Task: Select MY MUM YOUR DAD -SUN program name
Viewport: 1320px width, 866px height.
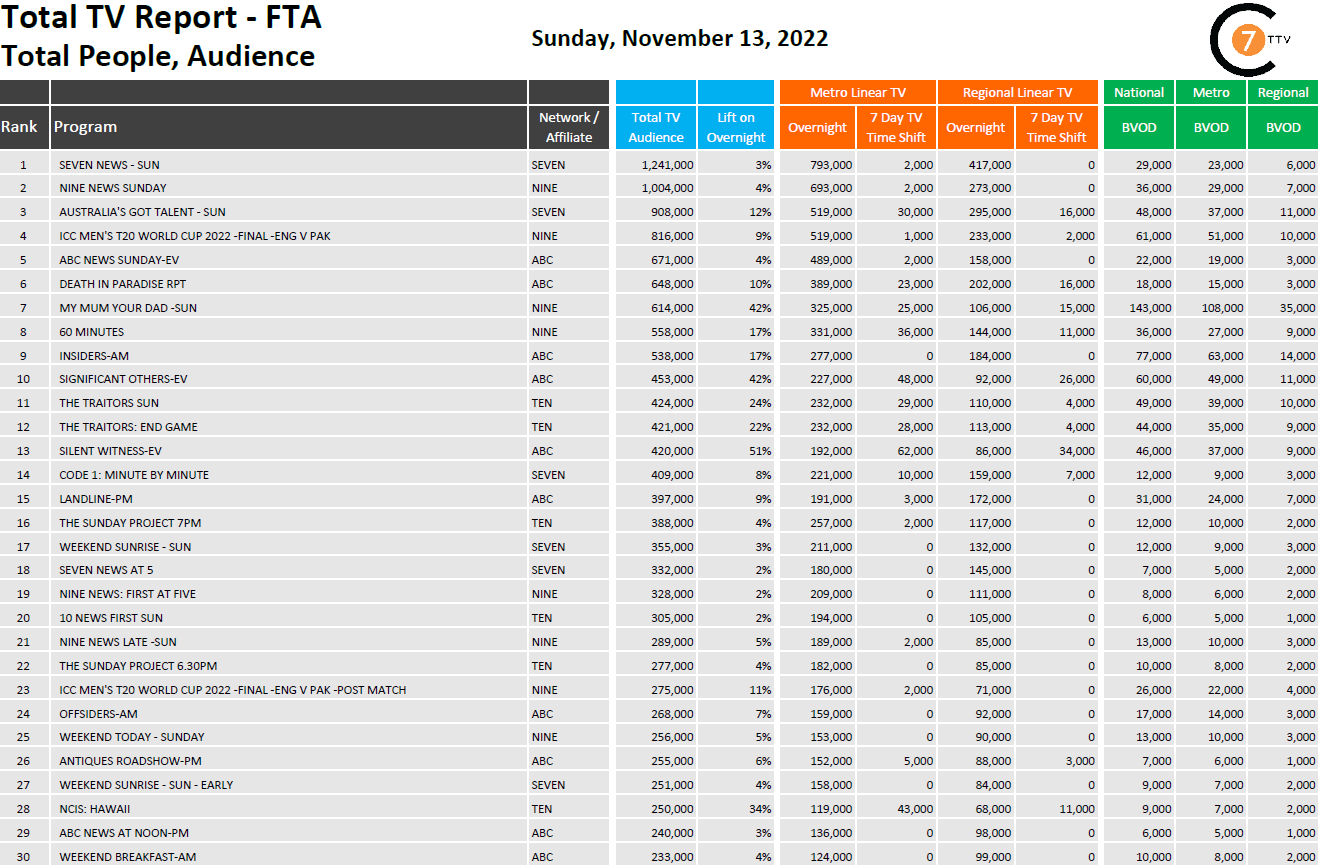Action: point(128,308)
